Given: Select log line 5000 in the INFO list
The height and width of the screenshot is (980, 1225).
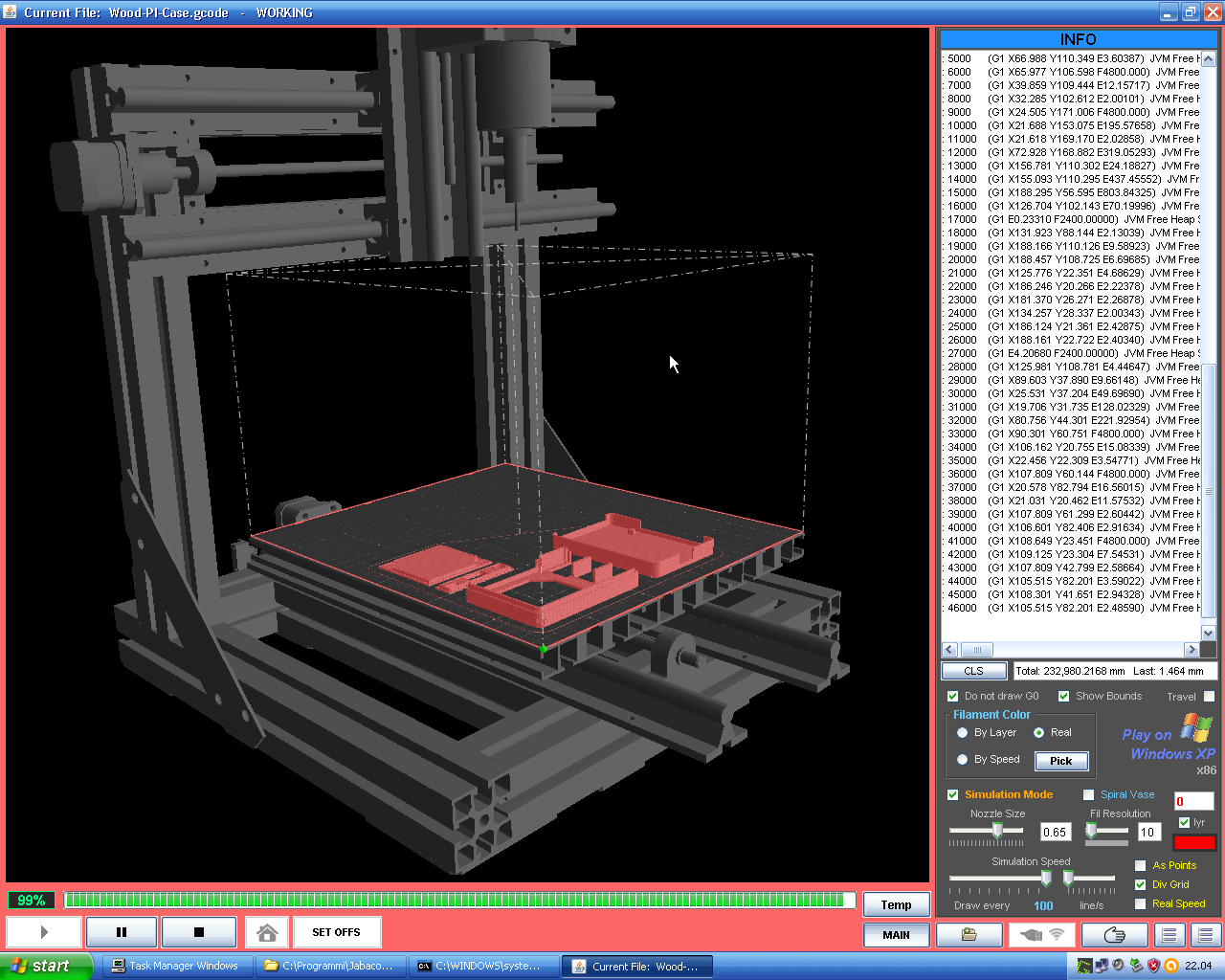Looking at the screenshot, I should tap(1071, 58).
